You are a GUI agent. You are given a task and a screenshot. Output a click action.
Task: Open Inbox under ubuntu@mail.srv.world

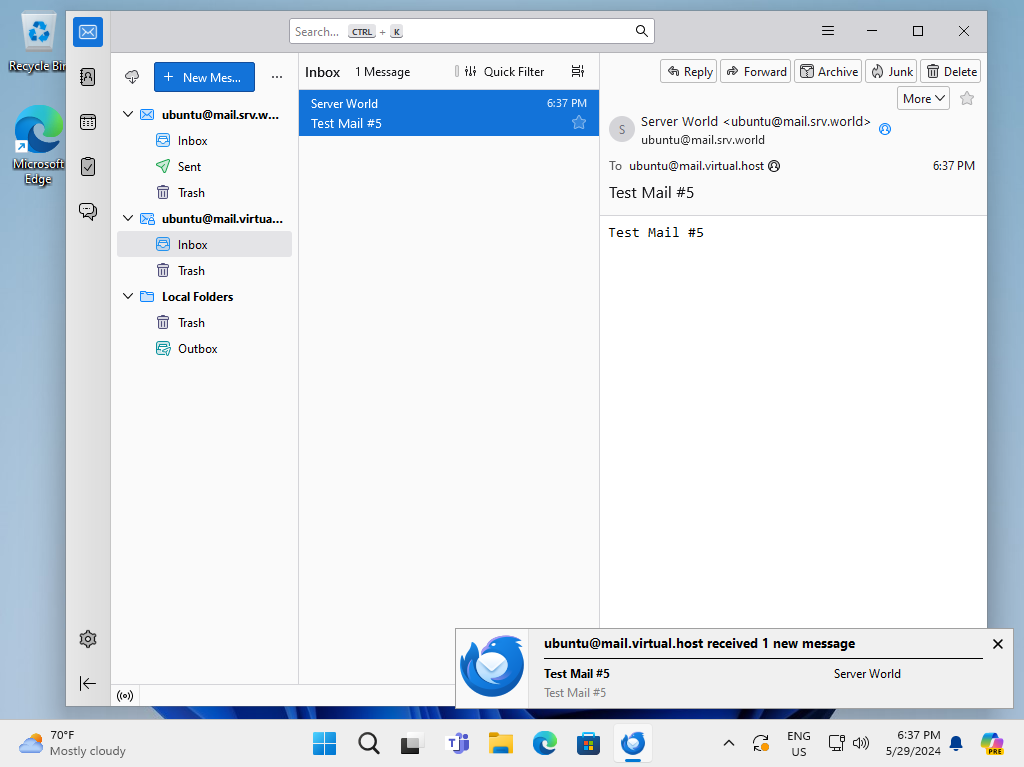tap(204, 140)
